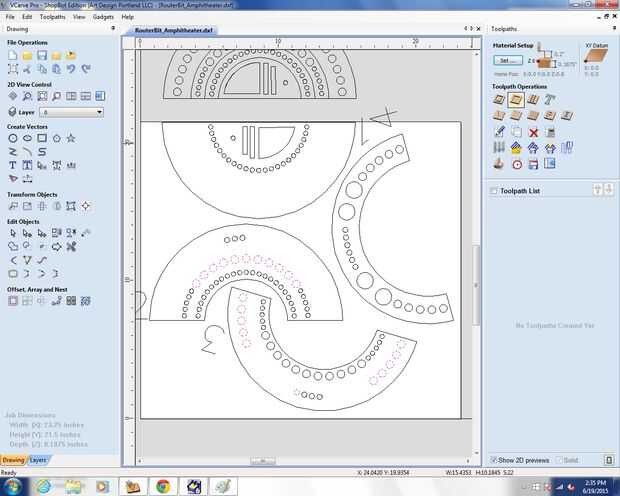
Task: Close the RouterBit_Amphitheater.dxf document tab
Action: click(478, 29)
